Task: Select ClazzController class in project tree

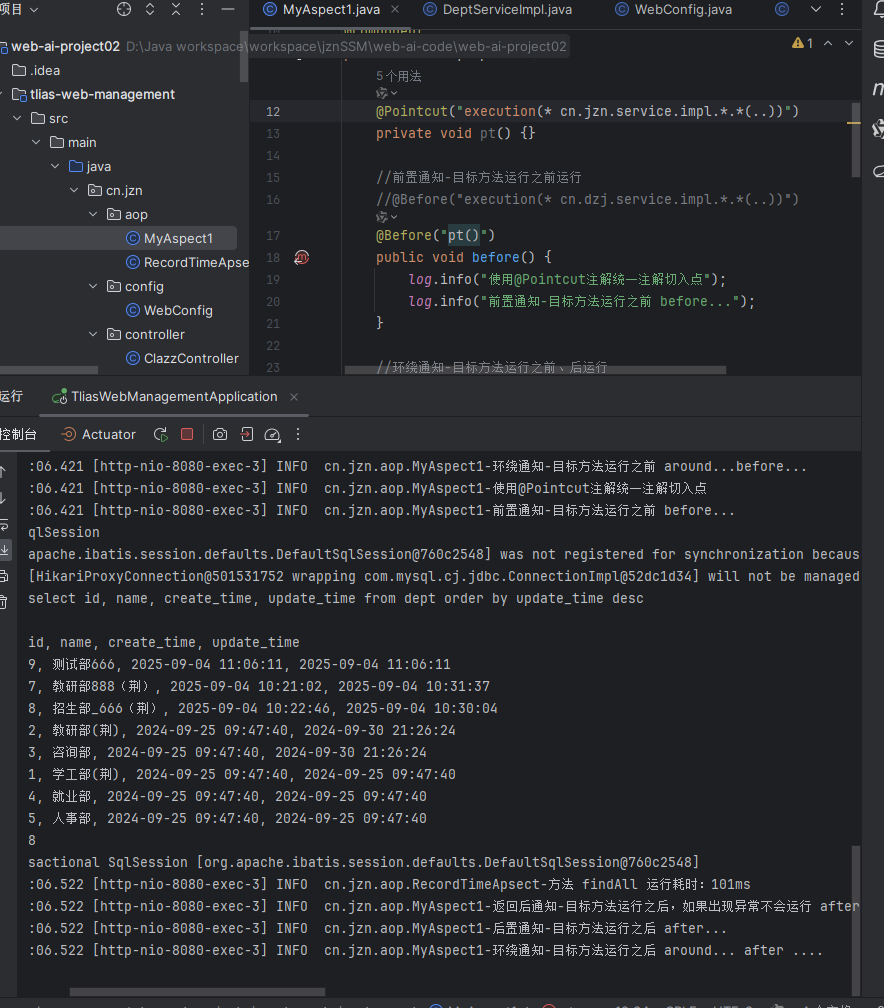Action: (x=183, y=359)
